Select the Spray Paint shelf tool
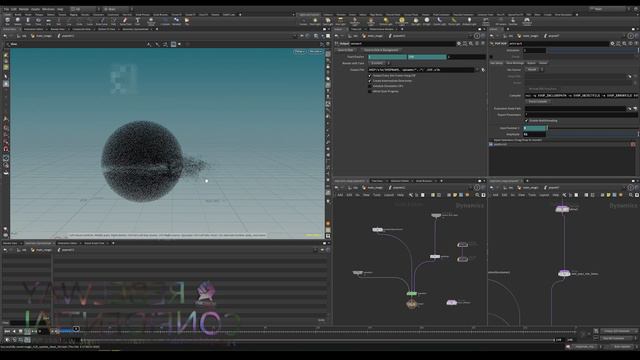 (125, 21)
